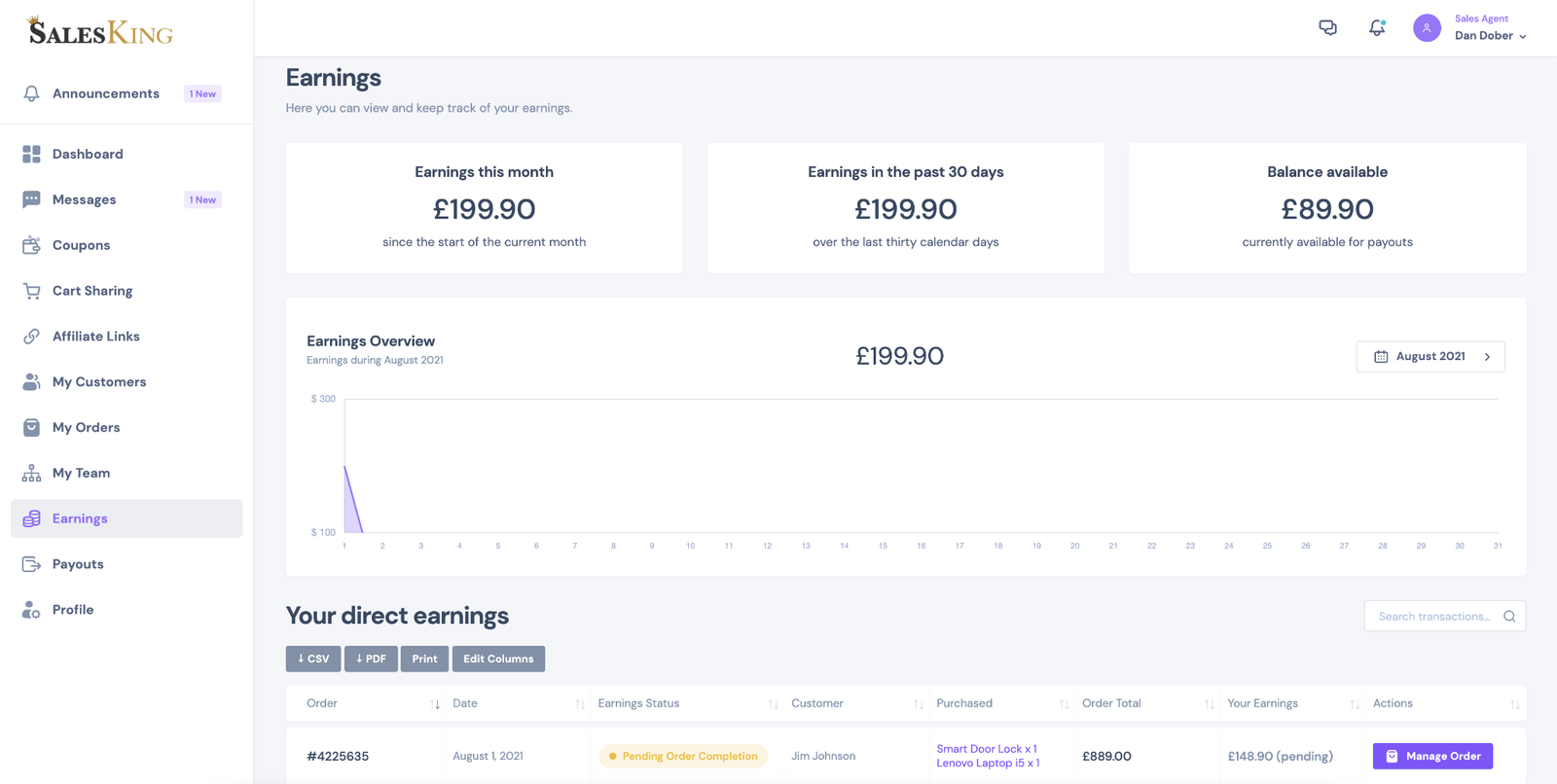1557x784 pixels.
Task: Sort table by Your Earnings column
Action: pos(1355,704)
